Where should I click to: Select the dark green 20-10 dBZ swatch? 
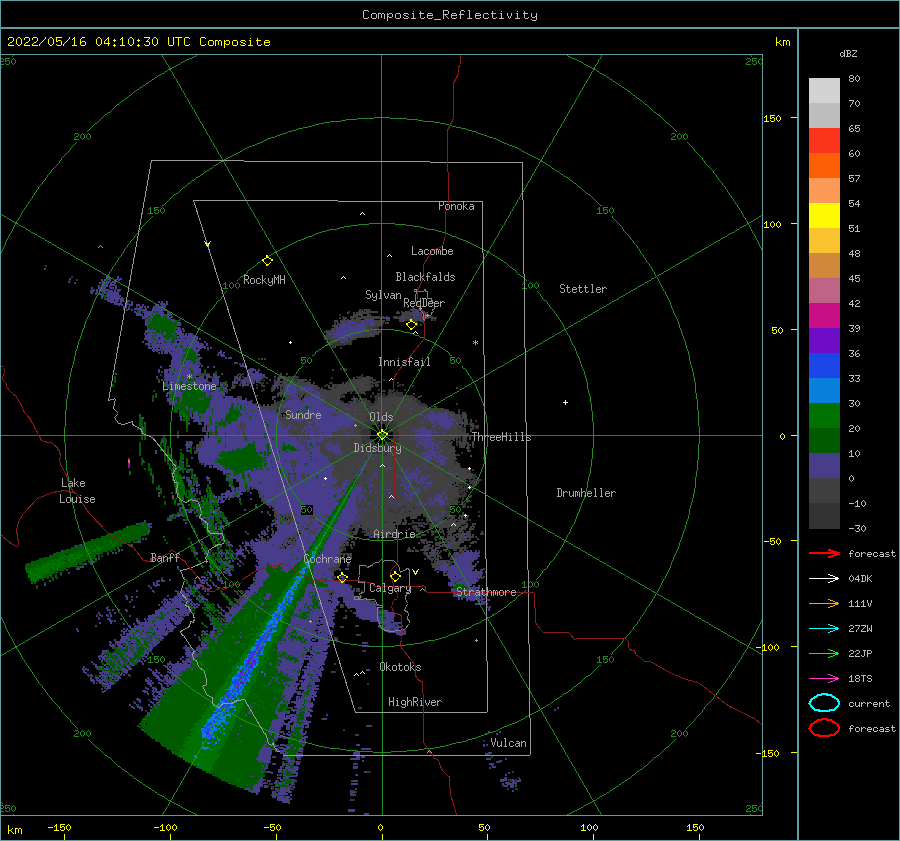pos(824,440)
